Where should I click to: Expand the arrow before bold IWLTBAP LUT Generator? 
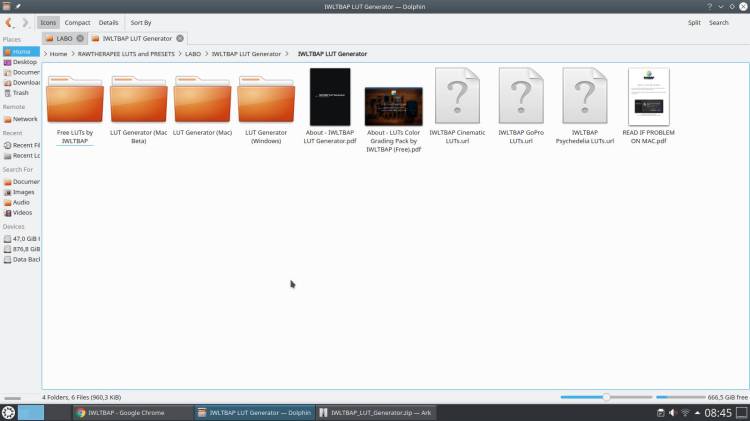[x=287, y=54]
